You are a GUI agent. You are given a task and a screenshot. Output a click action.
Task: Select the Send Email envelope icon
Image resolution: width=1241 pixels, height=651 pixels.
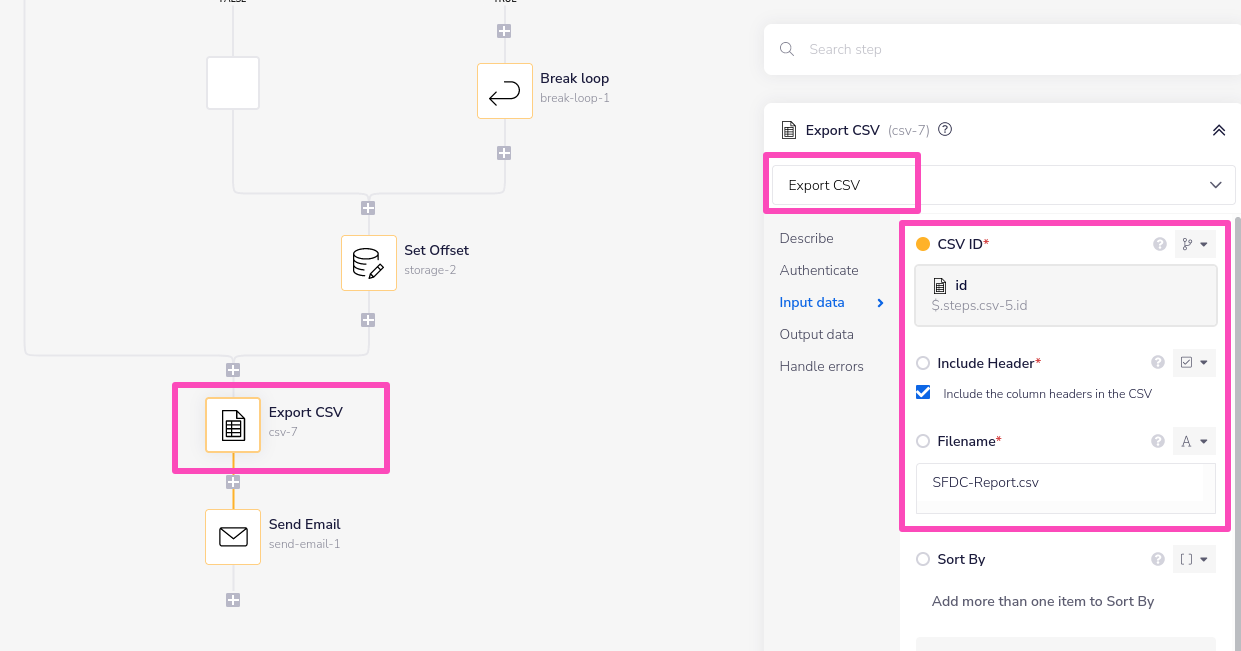(x=233, y=537)
